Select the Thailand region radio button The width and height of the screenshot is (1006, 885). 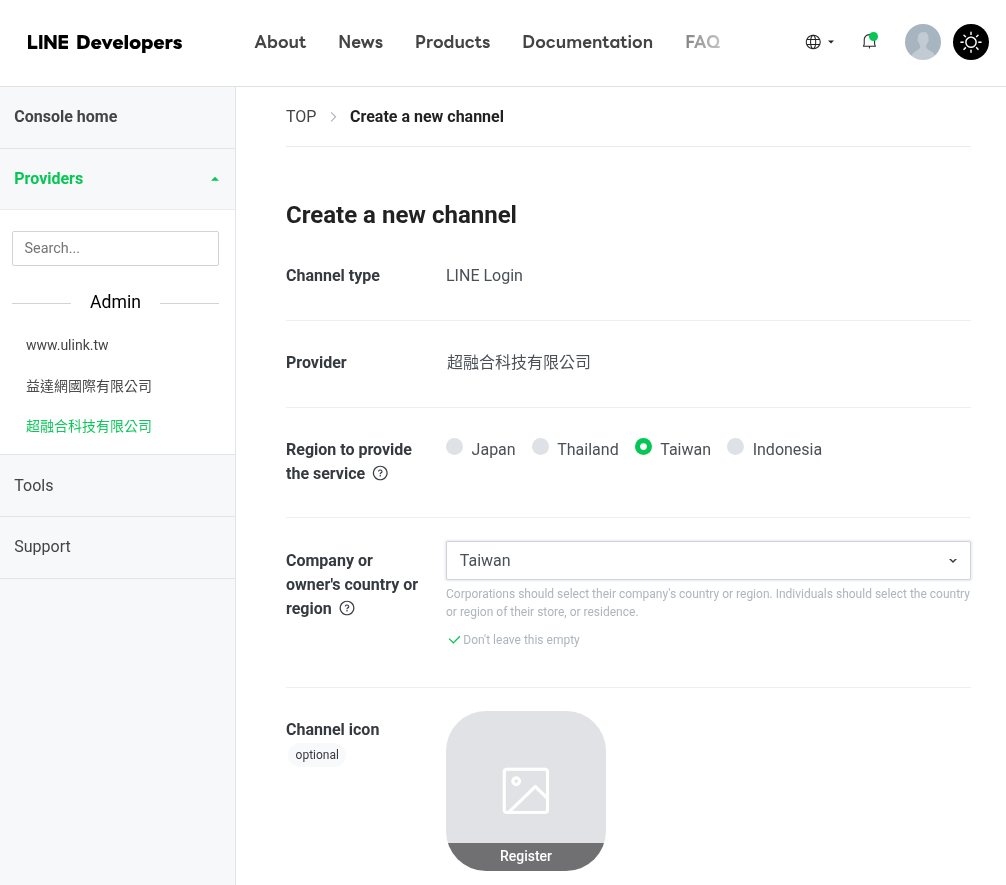point(540,447)
